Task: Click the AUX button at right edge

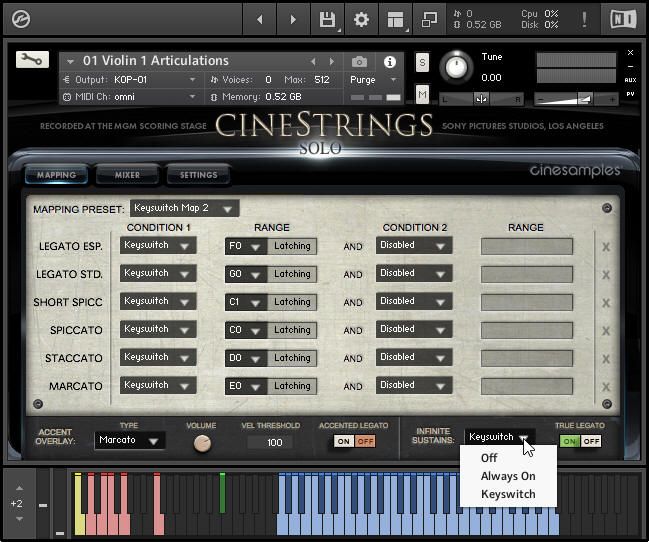Action: (x=630, y=80)
